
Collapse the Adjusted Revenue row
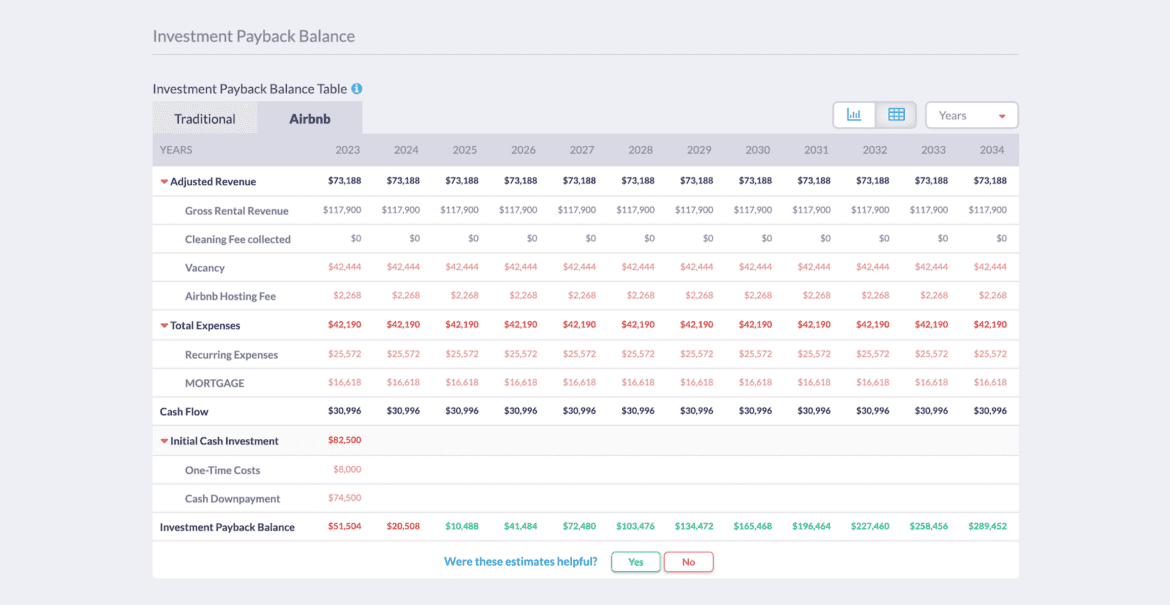[x=164, y=181]
